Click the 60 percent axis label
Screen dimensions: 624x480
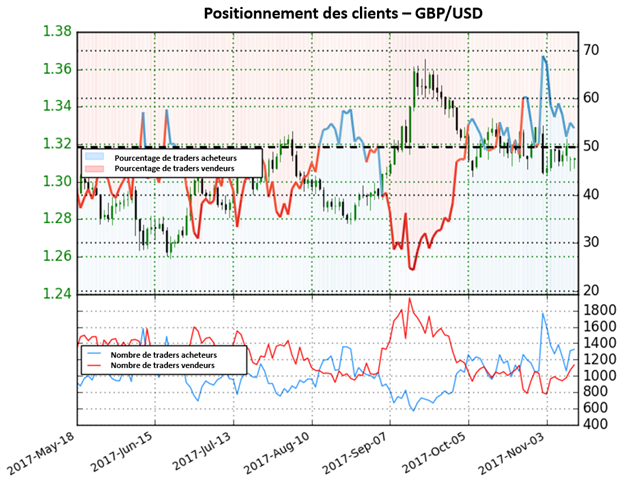[x=591, y=98]
